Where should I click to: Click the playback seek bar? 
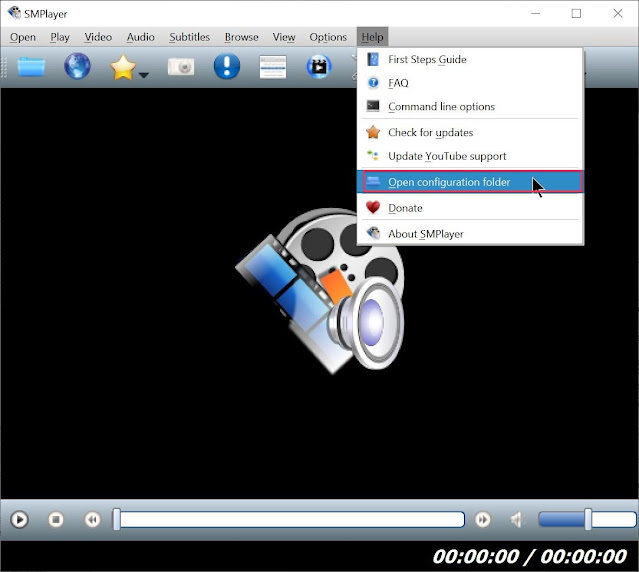point(289,519)
